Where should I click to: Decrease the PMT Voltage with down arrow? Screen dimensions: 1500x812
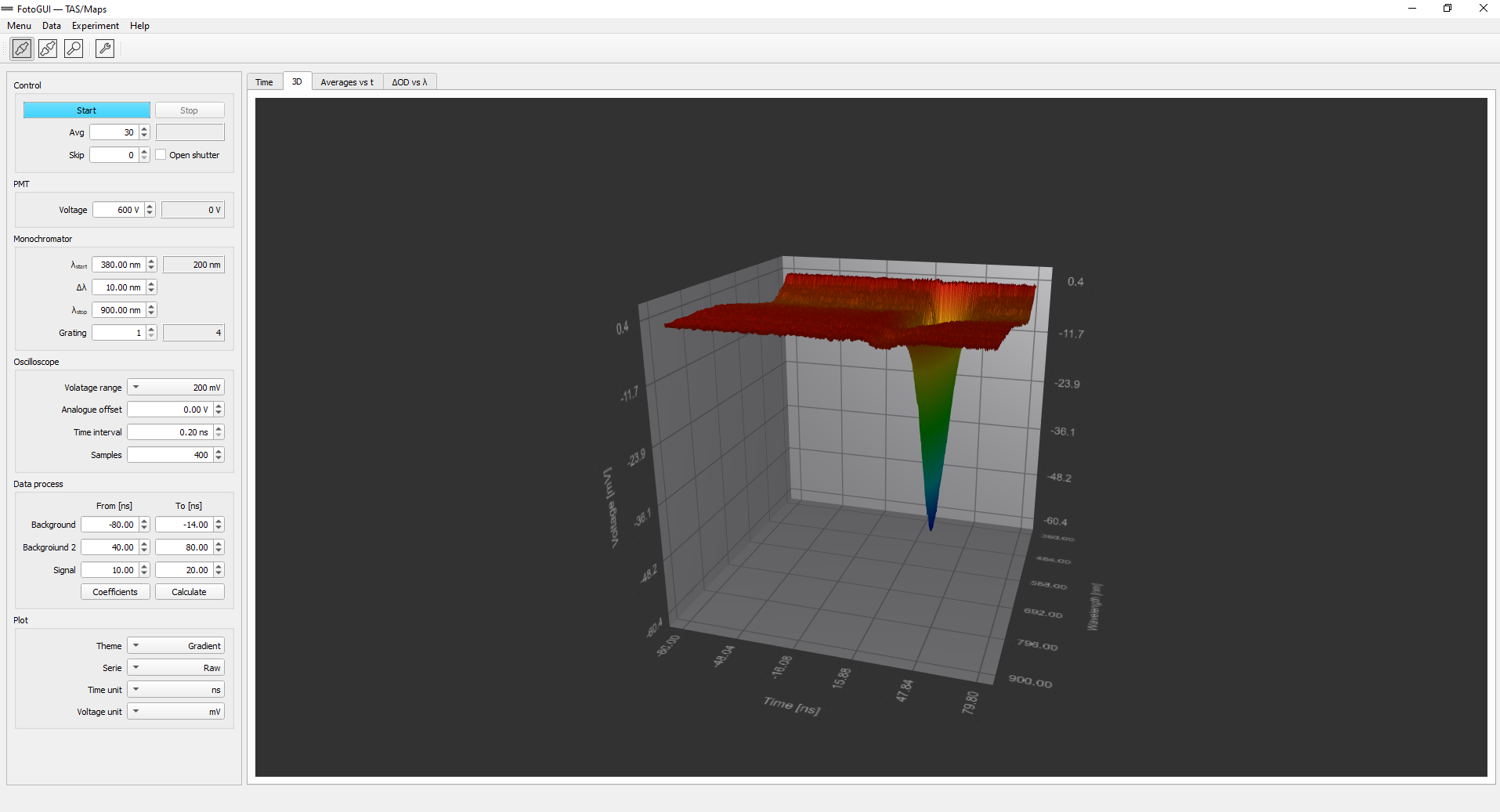pos(150,213)
